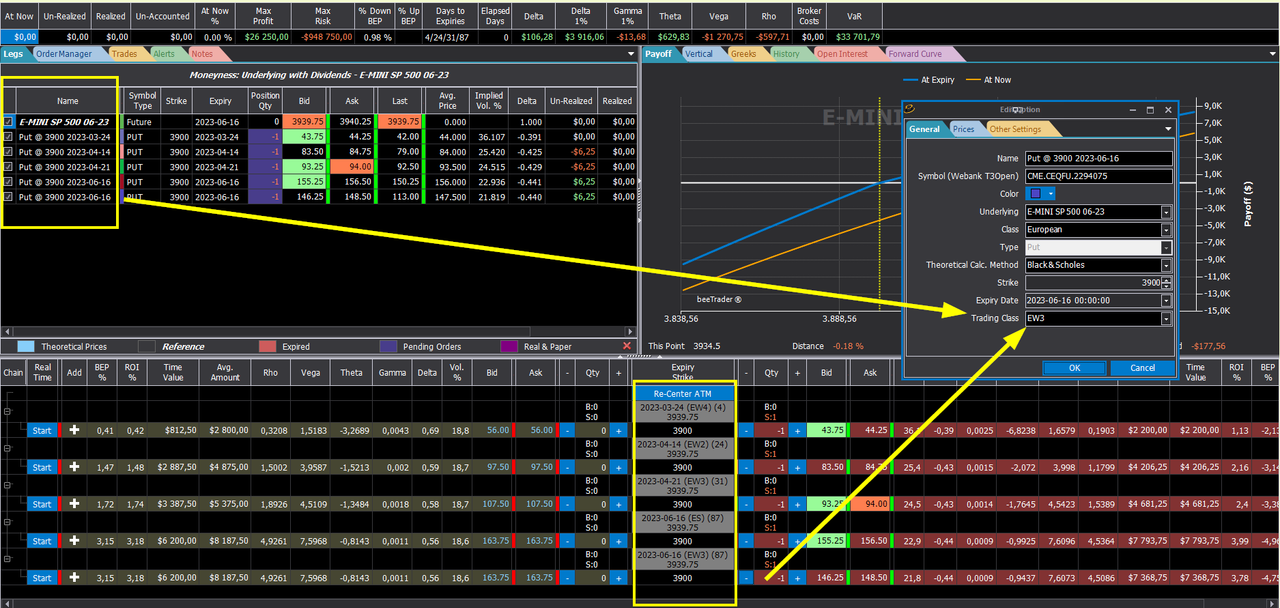1280x608 pixels.
Task: Close the legend bar with red X
Action: click(x=627, y=346)
